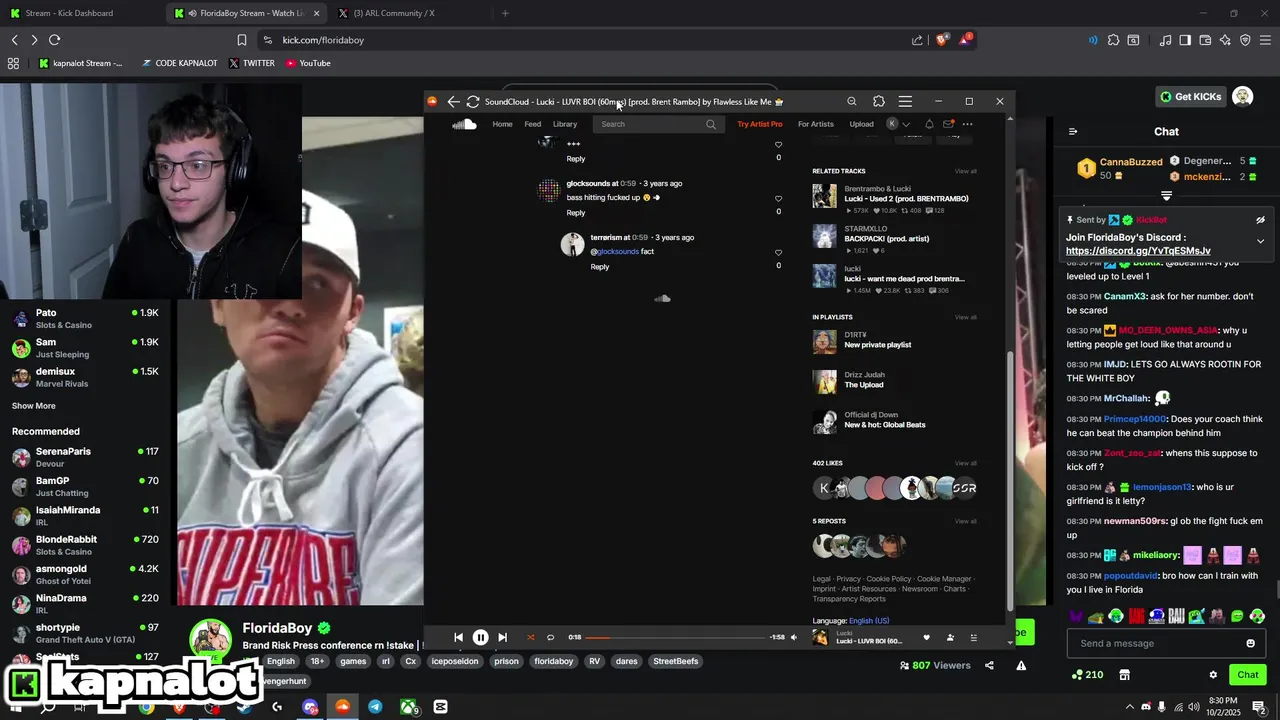Collapse the Kick chat panel

tap(1073, 131)
